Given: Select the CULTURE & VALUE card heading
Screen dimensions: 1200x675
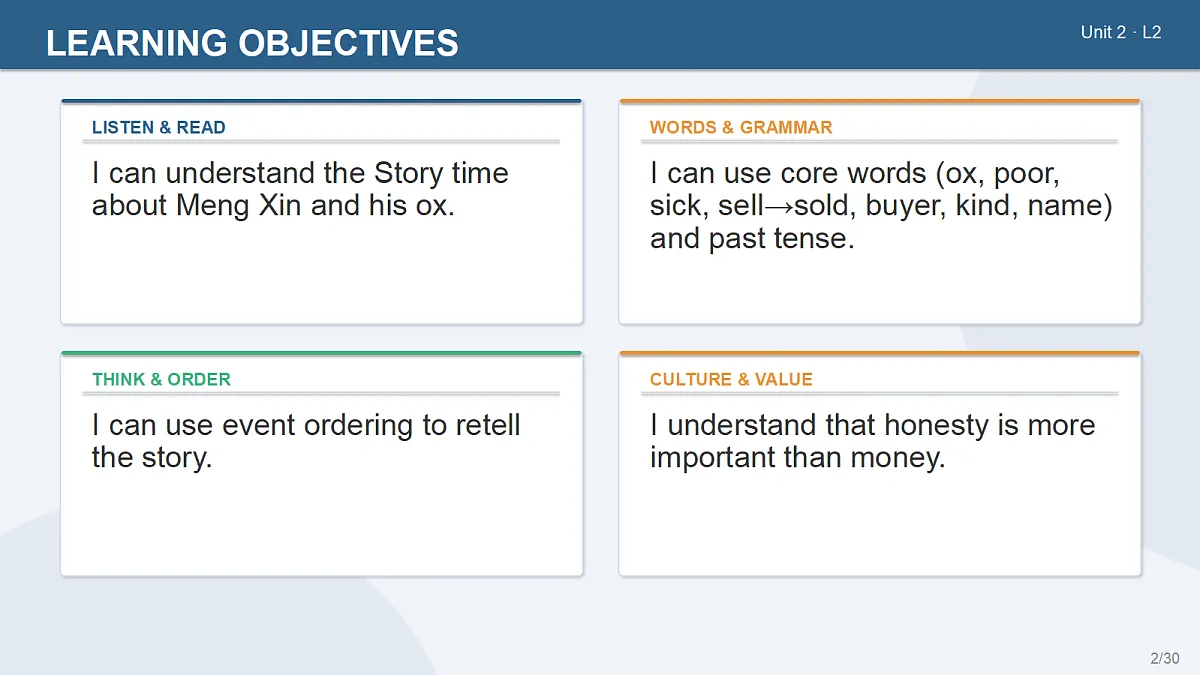Looking at the screenshot, I should (x=731, y=379).
